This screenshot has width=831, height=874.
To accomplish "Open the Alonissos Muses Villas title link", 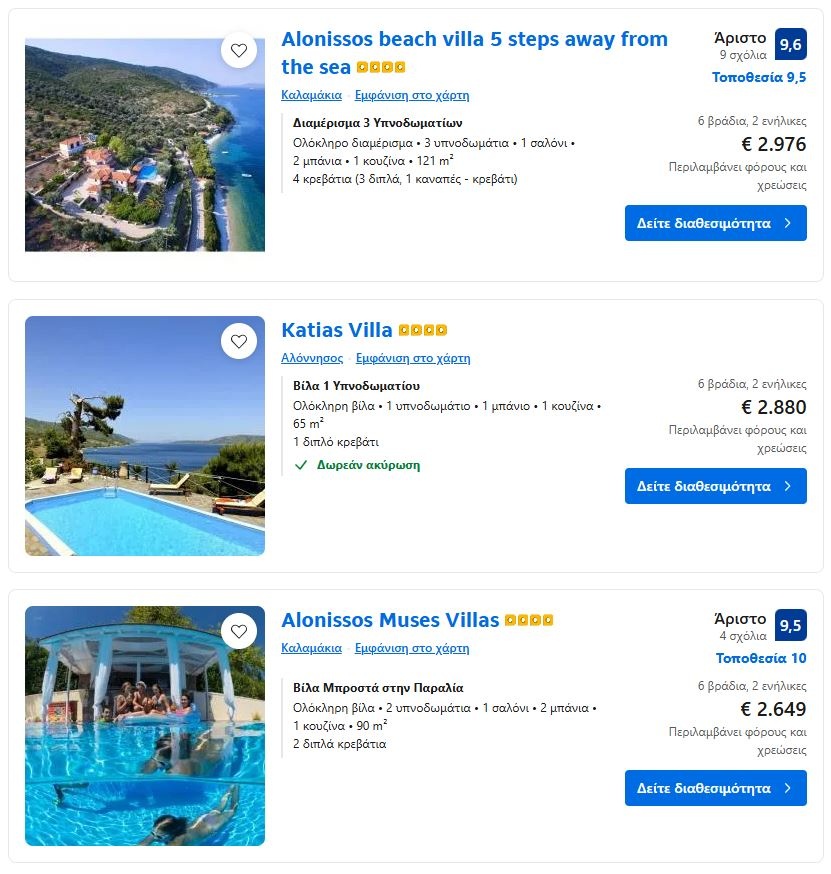I will [390, 620].
